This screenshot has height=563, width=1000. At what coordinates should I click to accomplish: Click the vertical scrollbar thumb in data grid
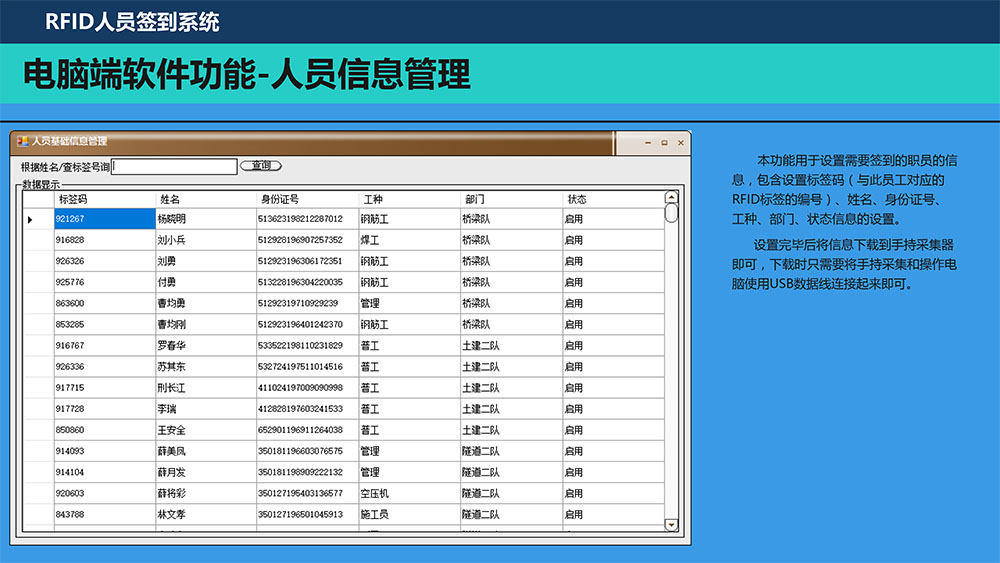pos(671,213)
